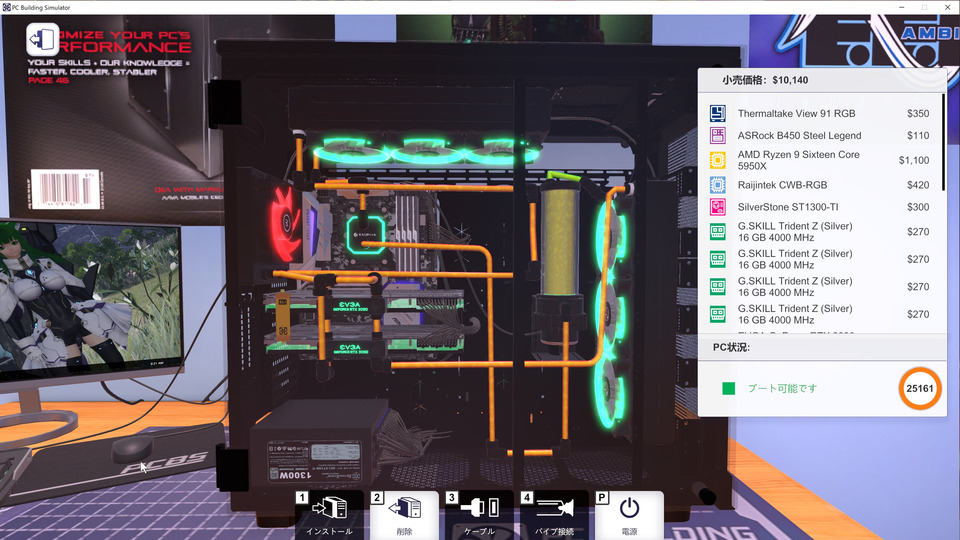This screenshot has height=540, width=960.
Task: Click the RAM icon of the second G.SKILL Trident Z
Action: (x=718, y=259)
